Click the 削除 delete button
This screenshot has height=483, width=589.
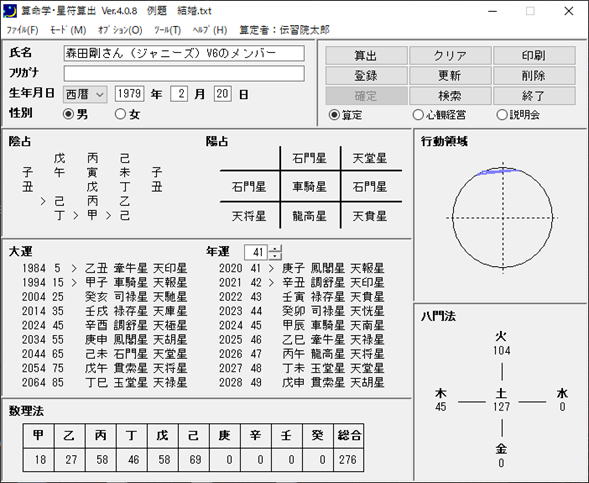point(534,75)
